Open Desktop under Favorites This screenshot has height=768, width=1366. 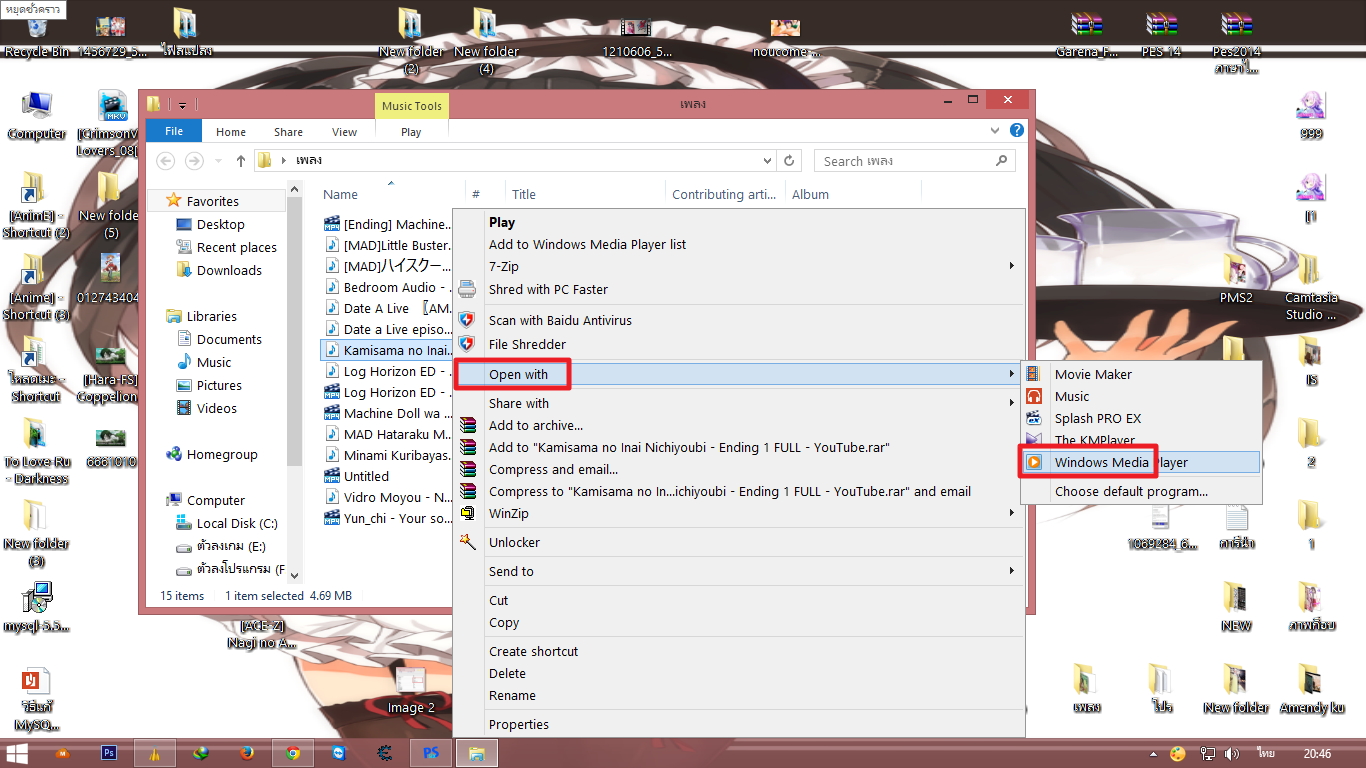[x=220, y=224]
